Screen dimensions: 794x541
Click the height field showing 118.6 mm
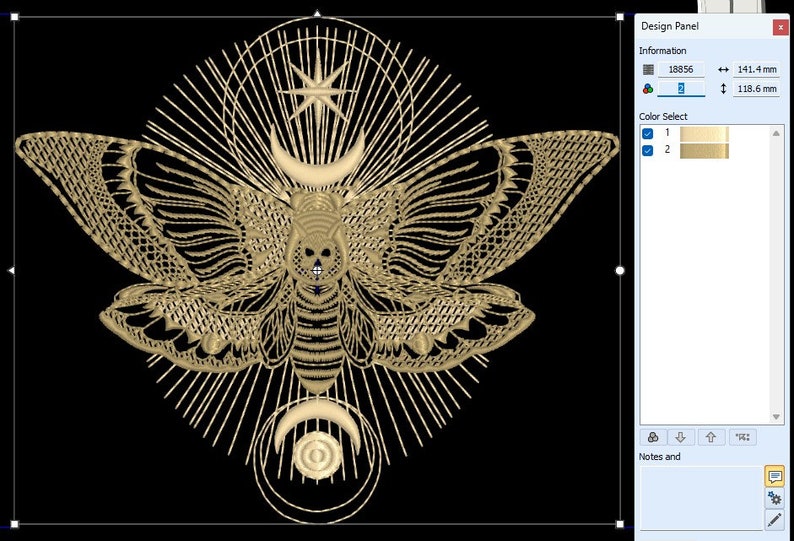757,89
